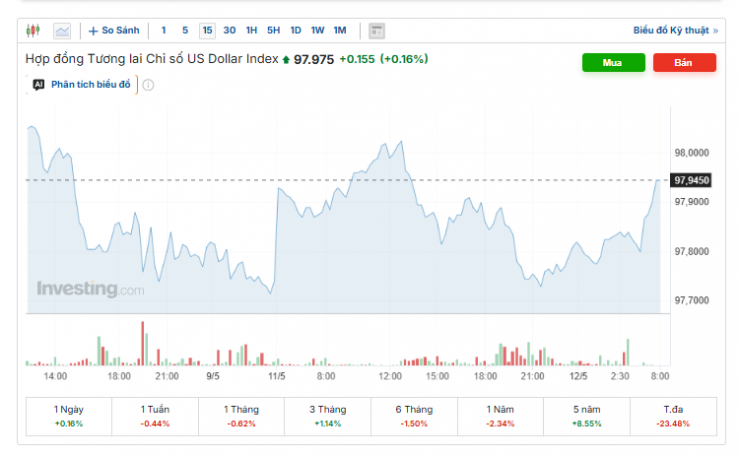Switch to candlestick chart type icon
Screen dimensions: 740x456
point(33,31)
